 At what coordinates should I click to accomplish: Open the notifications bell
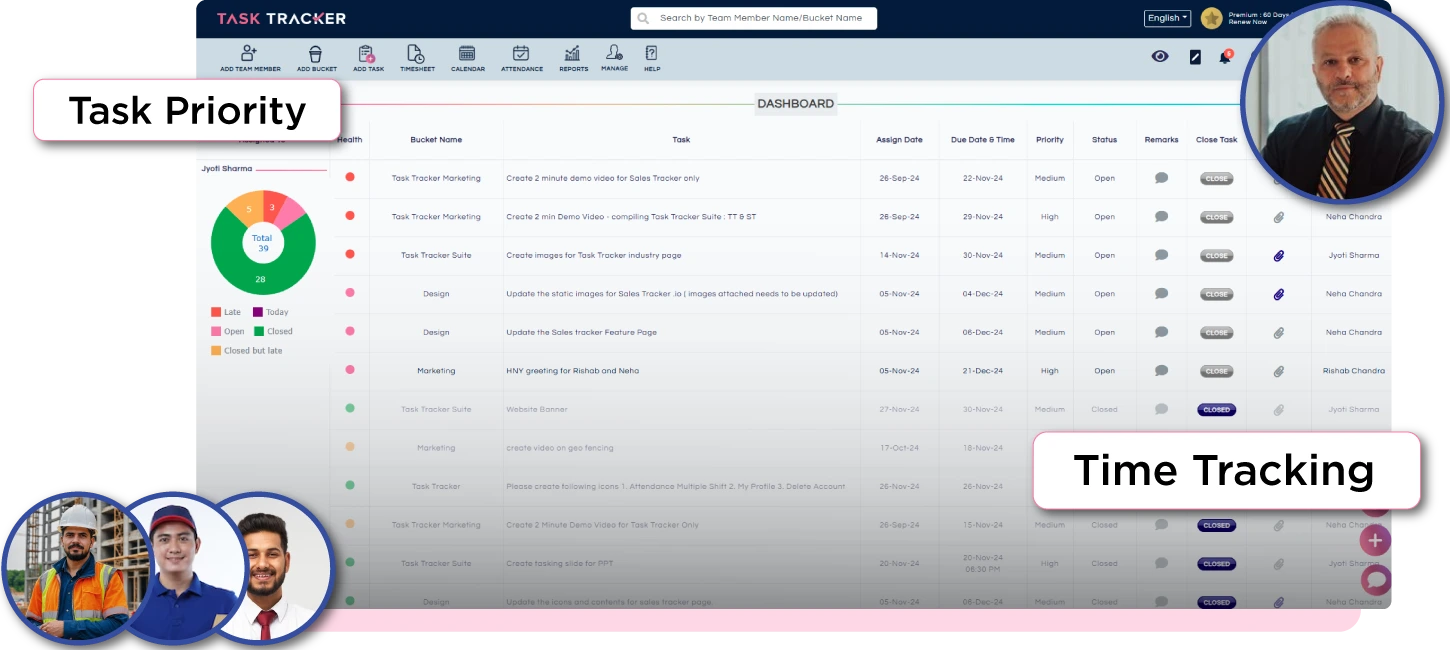[x=1224, y=57]
